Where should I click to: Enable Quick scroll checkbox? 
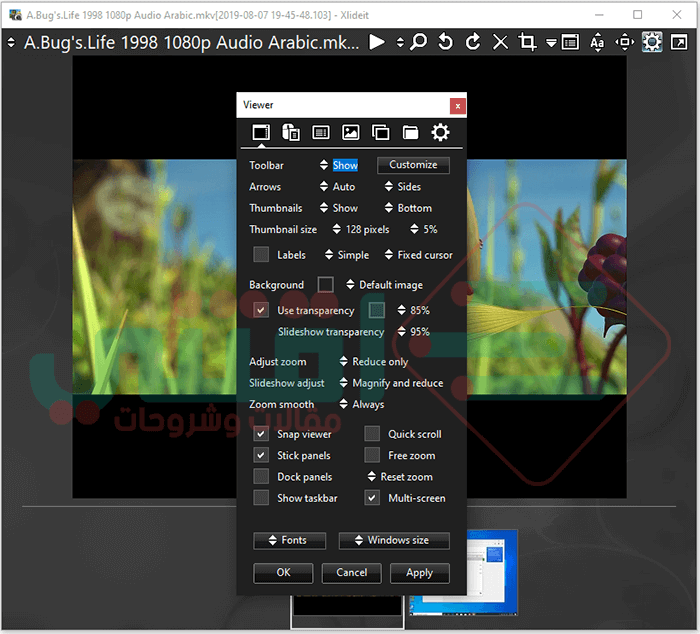[372, 434]
